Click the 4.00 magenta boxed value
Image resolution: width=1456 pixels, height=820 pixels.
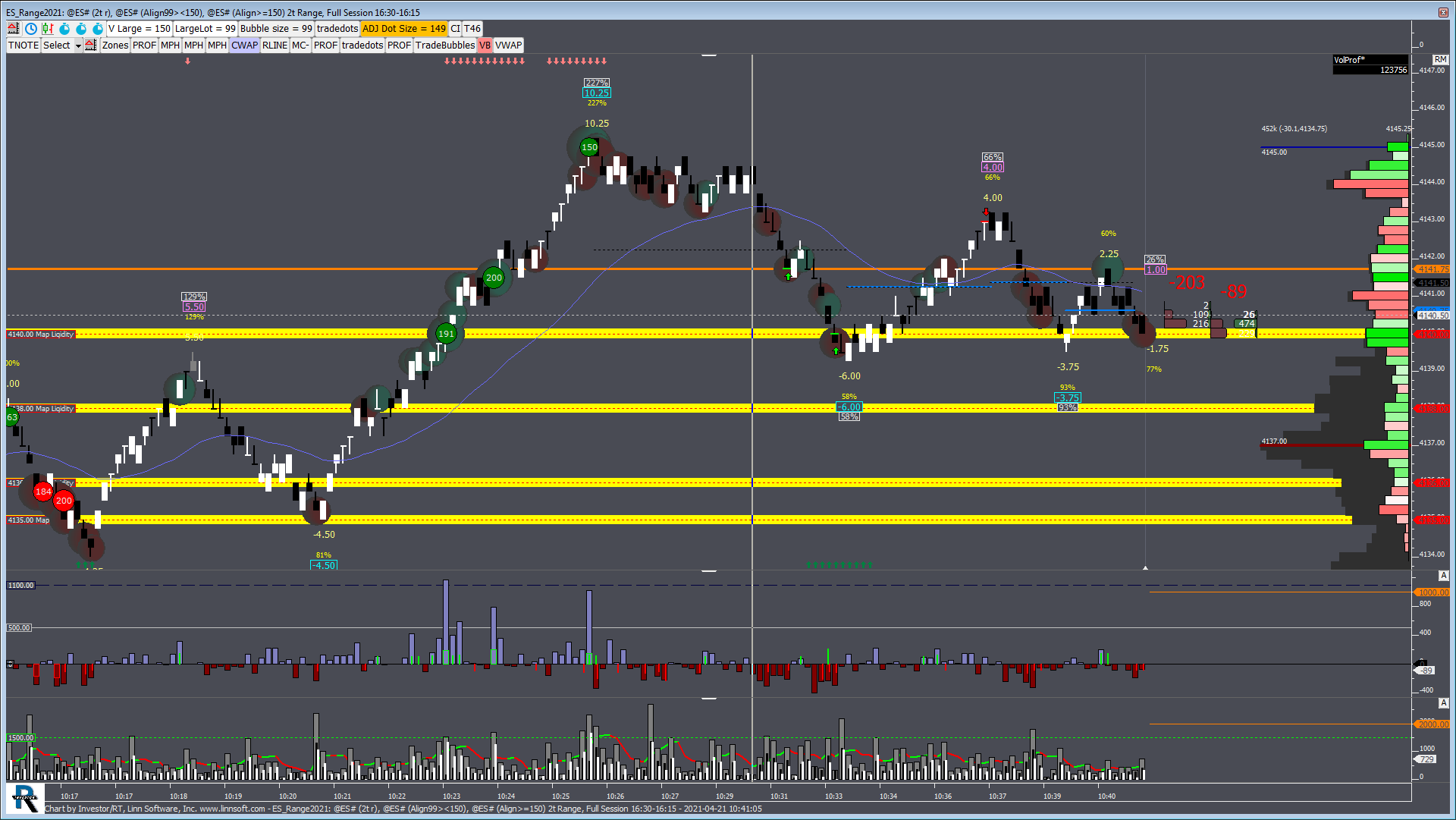pos(993,168)
